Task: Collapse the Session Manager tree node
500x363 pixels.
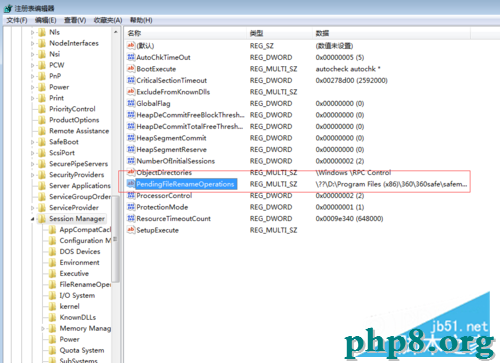Action: click(x=32, y=219)
